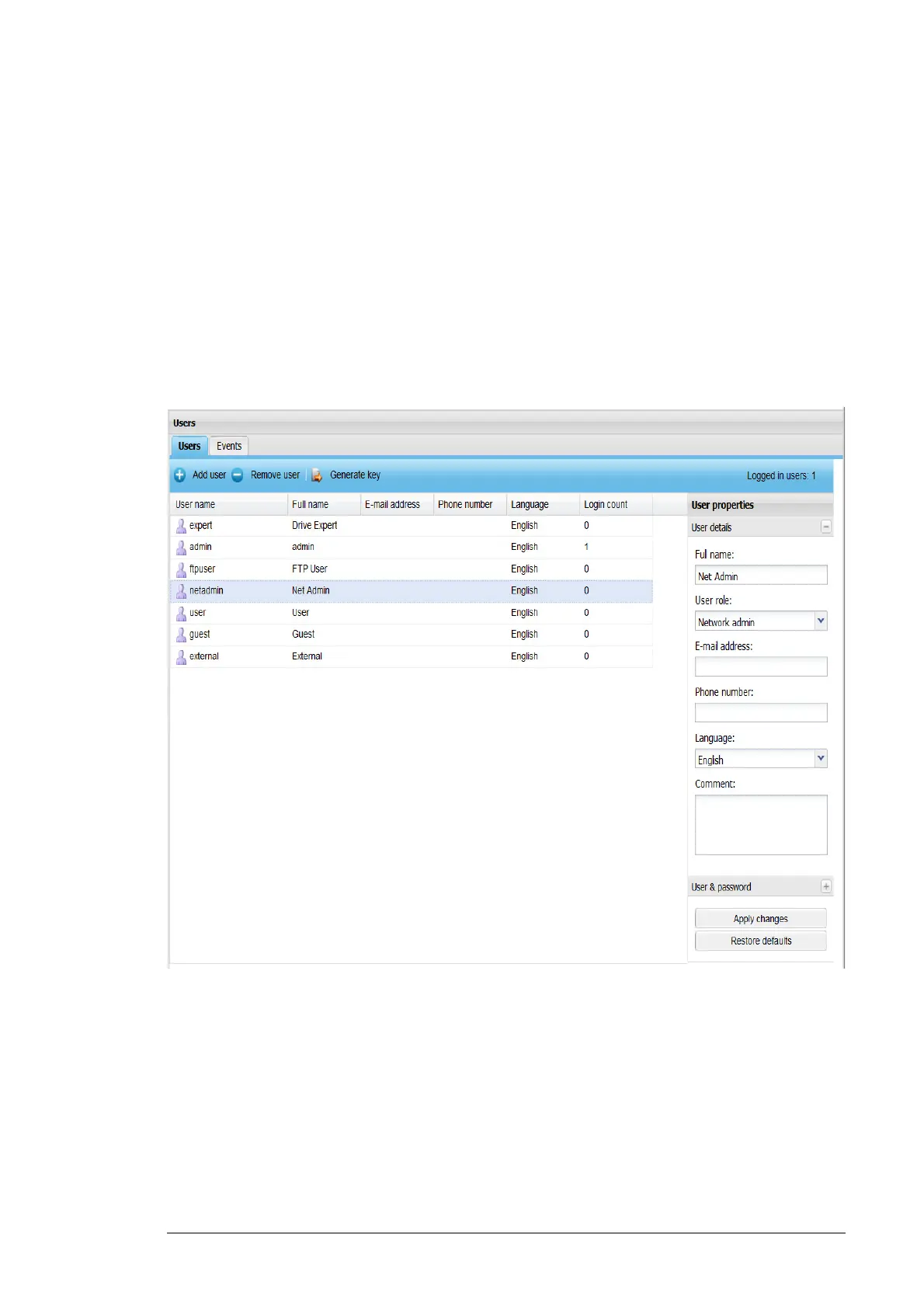Click the guest avatar icon
Screen dimensions: 924x1308
(x=181, y=635)
